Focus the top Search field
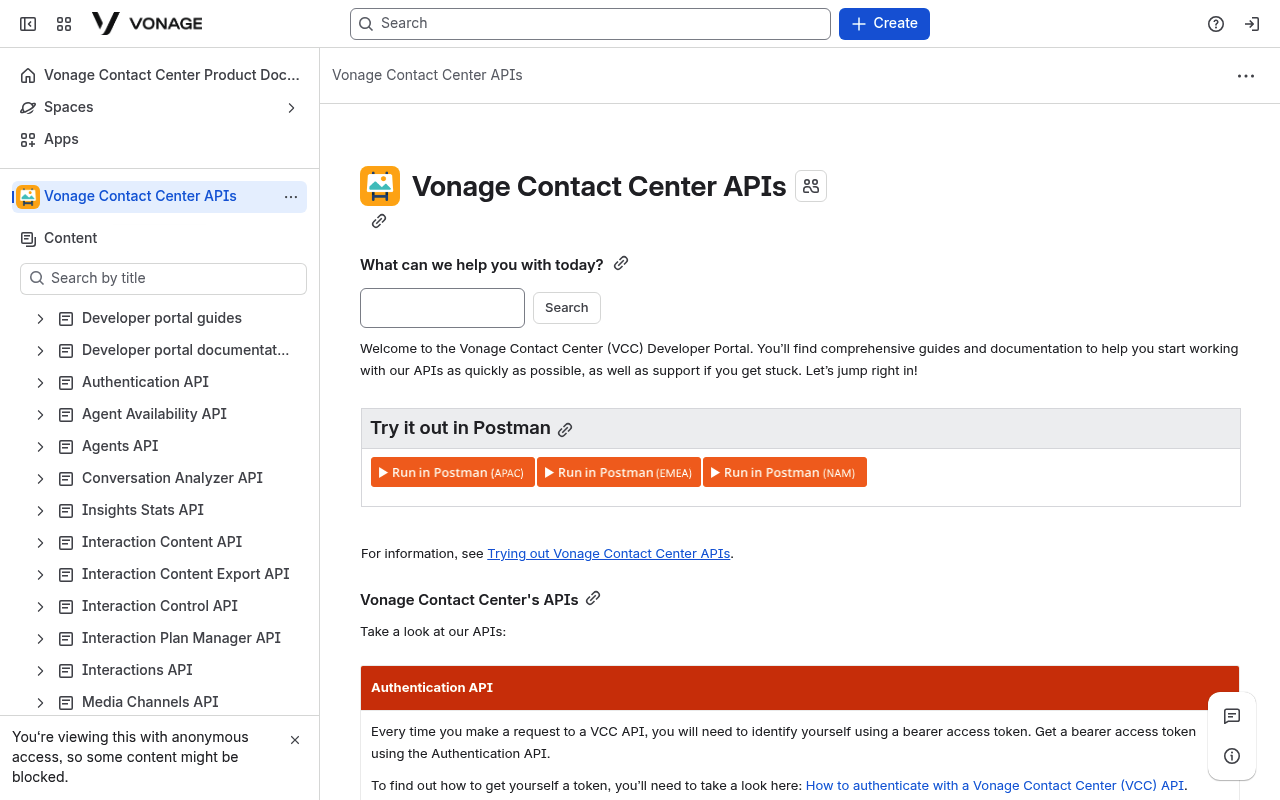 tap(590, 24)
